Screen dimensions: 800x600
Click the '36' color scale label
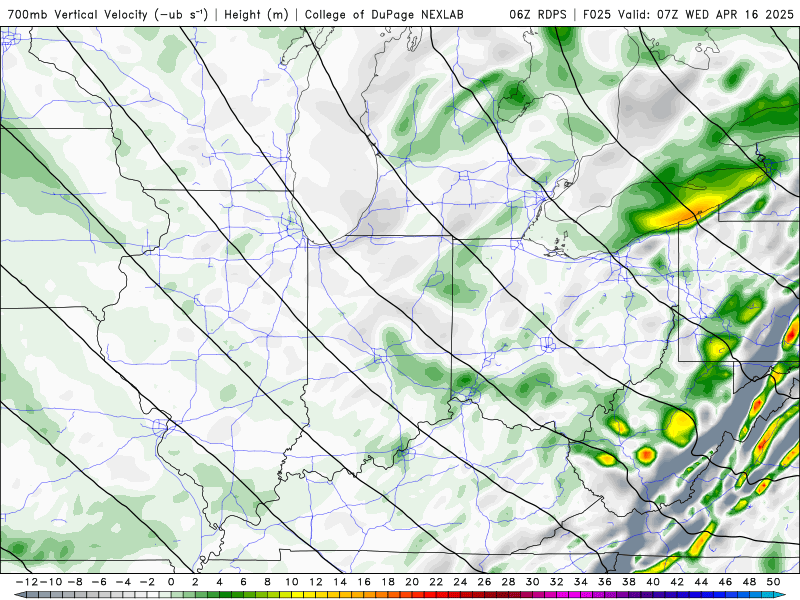[x=605, y=582]
